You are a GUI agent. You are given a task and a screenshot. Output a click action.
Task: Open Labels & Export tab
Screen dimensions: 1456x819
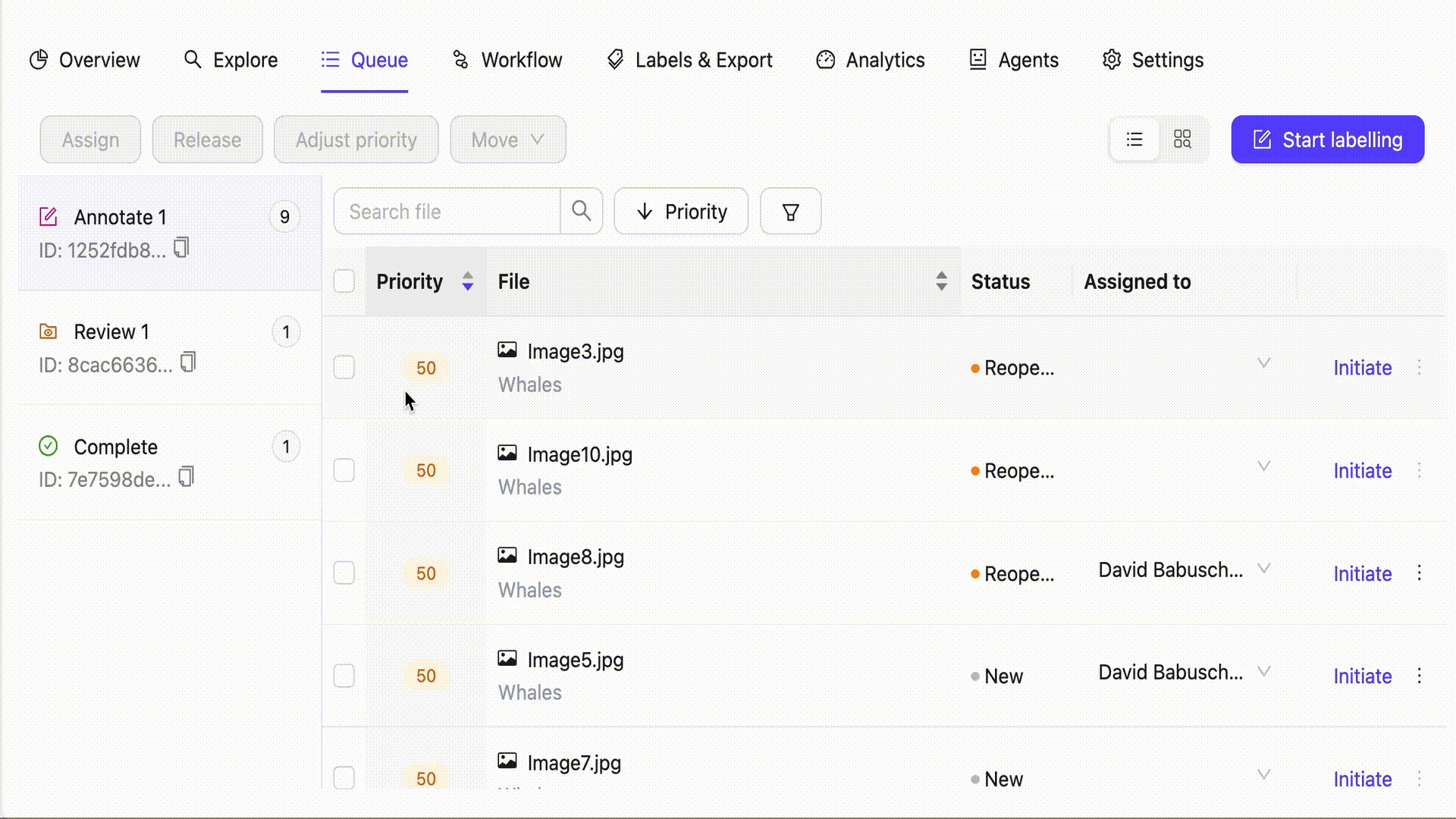pos(689,60)
